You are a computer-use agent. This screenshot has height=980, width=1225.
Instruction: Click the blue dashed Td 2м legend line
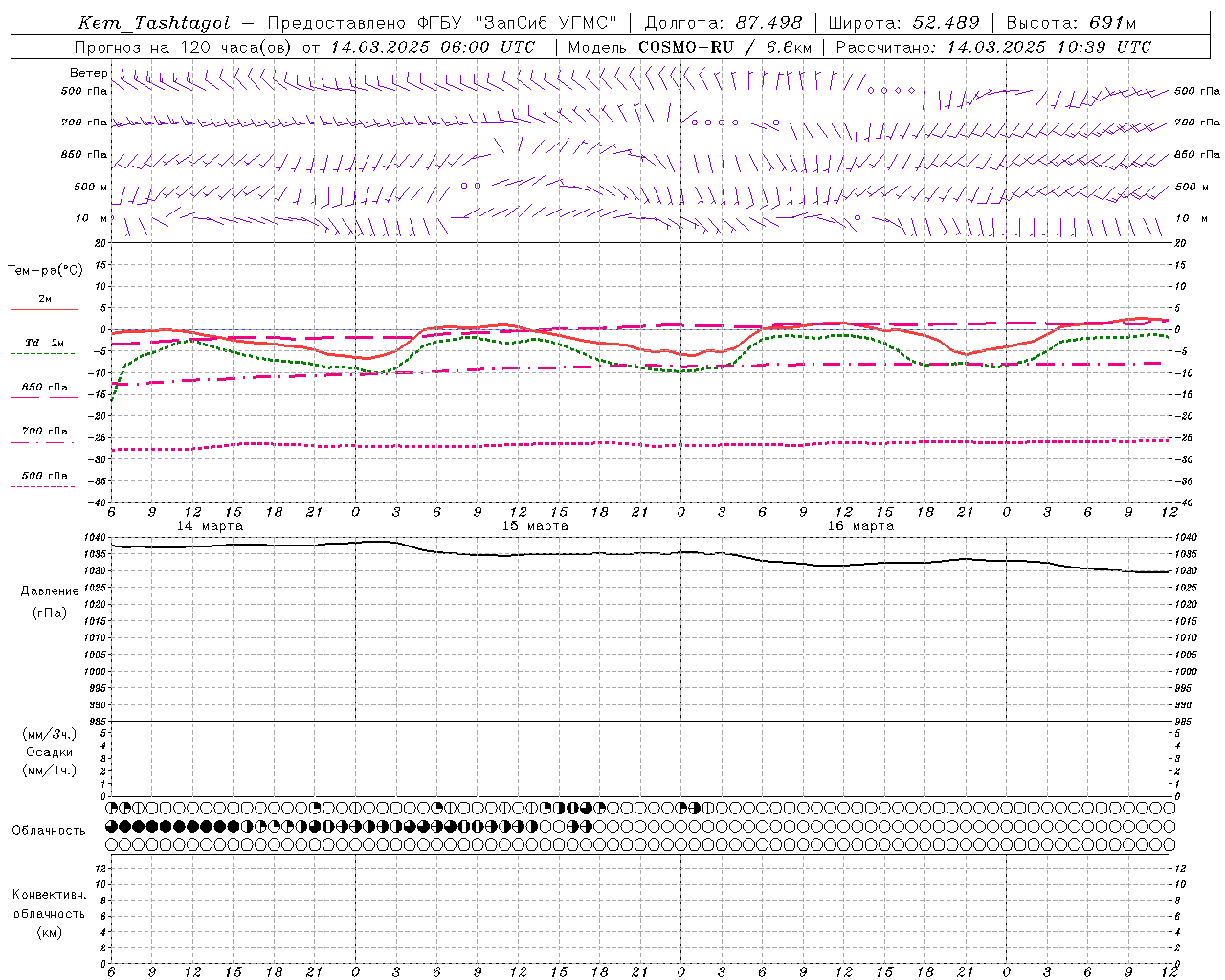click(x=42, y=353)
